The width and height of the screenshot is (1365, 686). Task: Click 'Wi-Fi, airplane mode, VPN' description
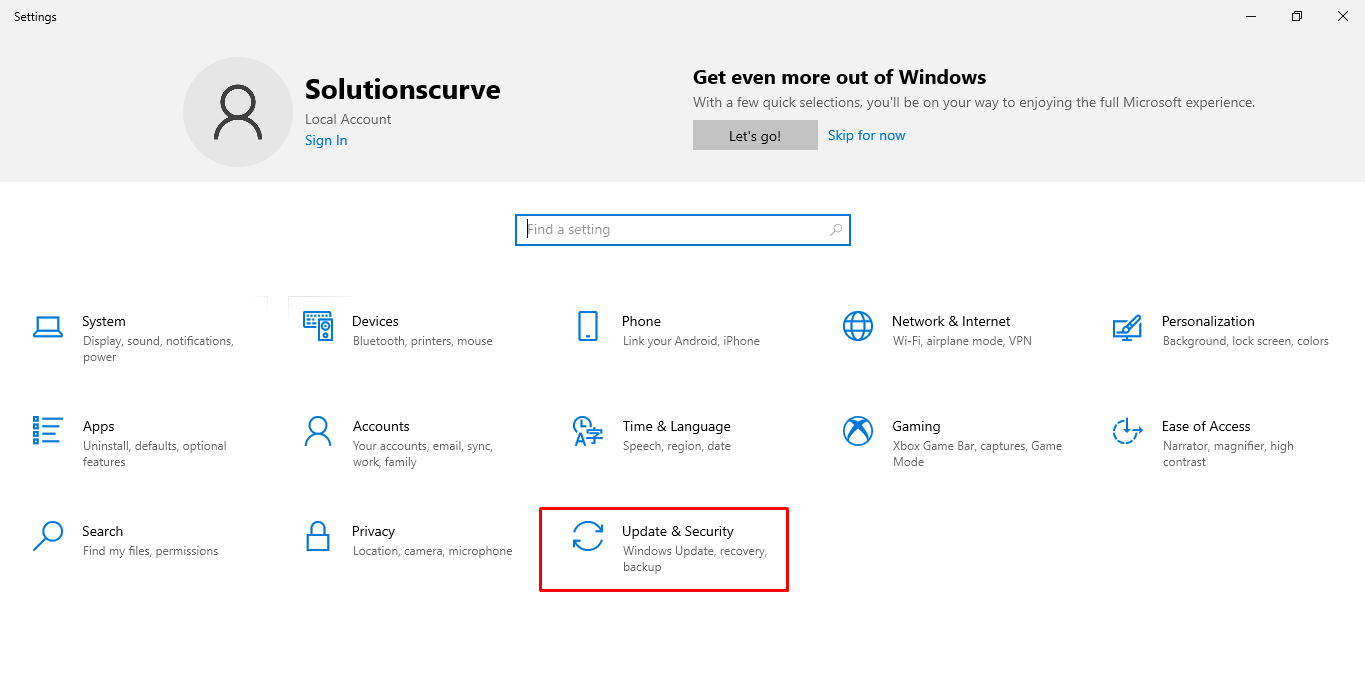pyautogui.click(x=962, y=341)
